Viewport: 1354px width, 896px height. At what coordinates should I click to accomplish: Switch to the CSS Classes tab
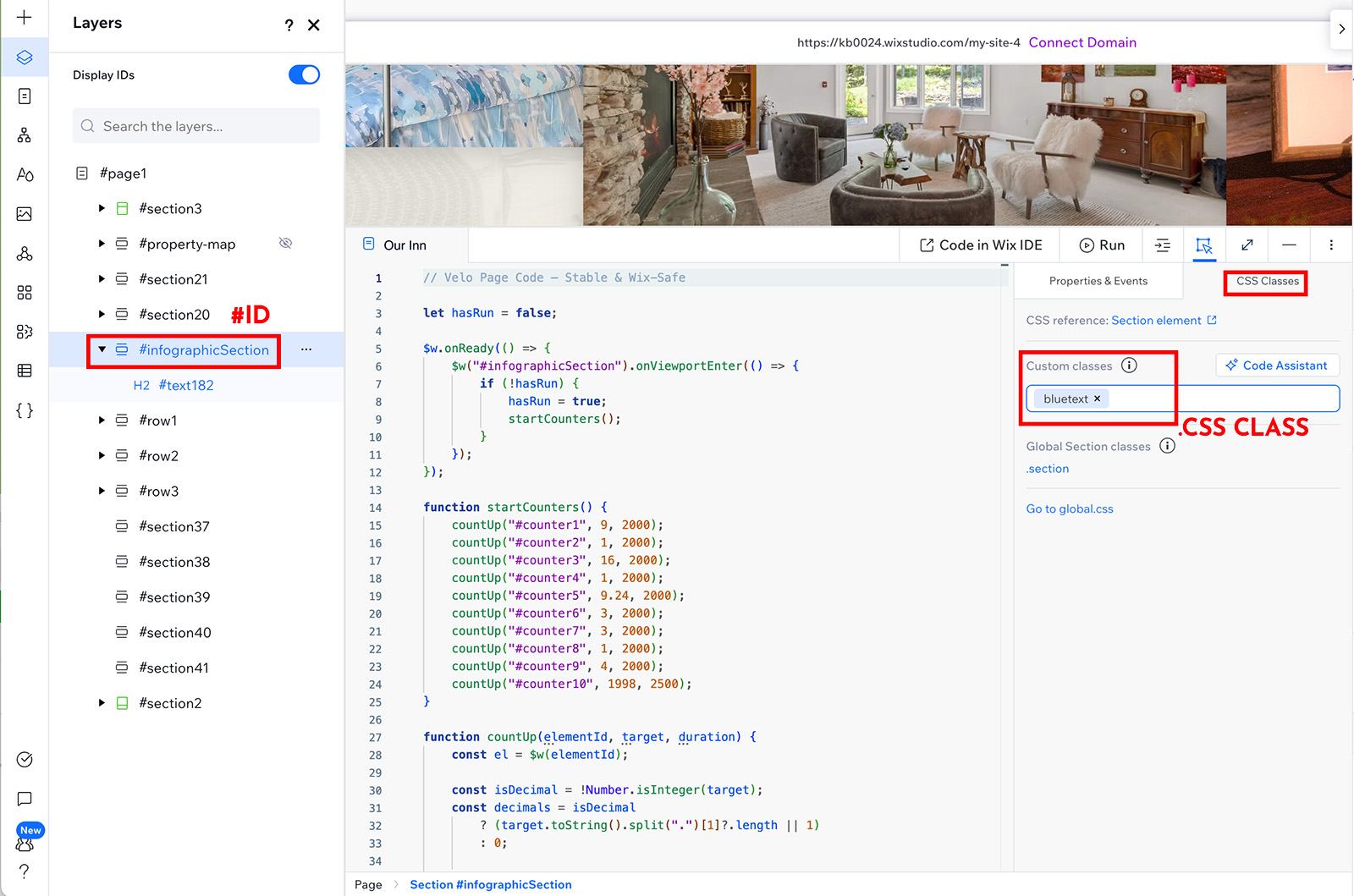click(x=1264, y=281)
